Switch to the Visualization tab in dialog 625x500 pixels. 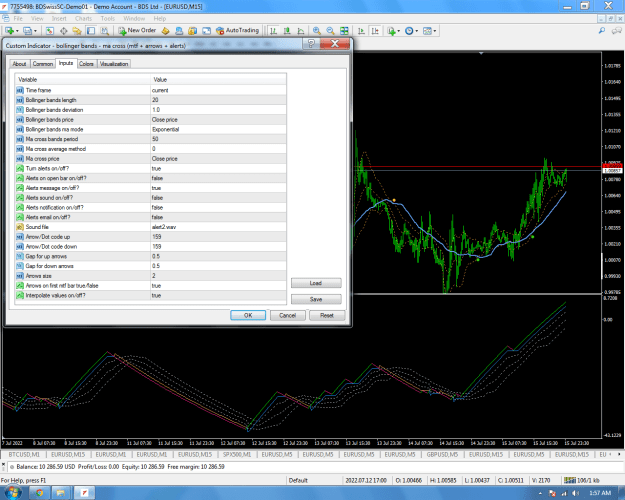pyautogui.click(x=114, y=64)
